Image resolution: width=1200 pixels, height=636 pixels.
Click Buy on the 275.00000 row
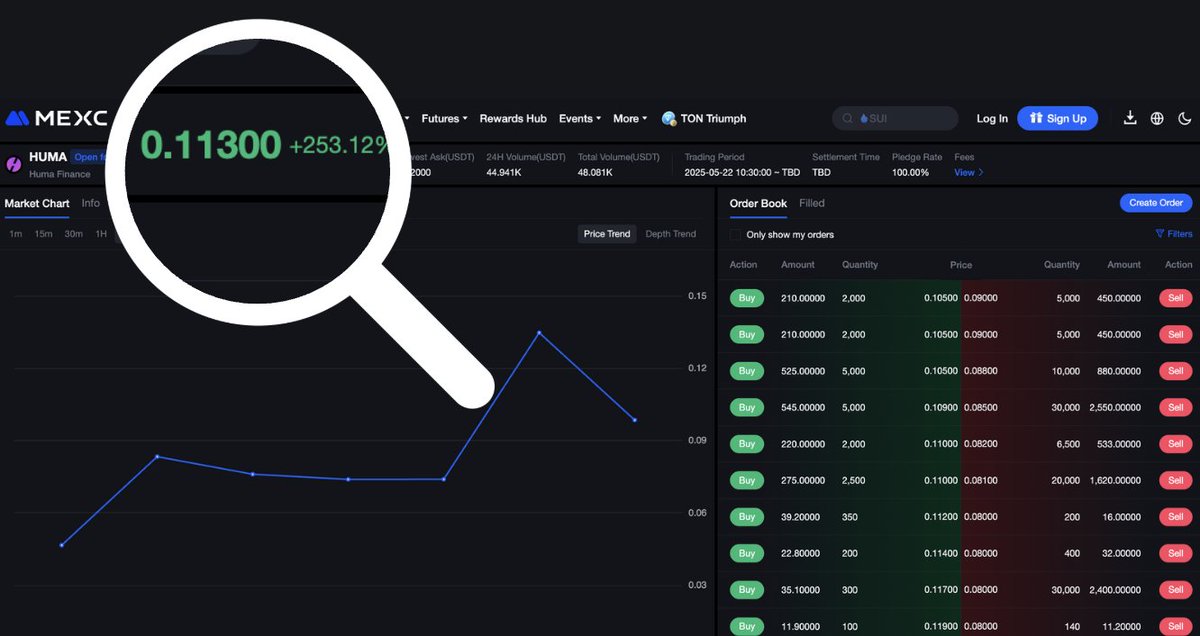click(747, 480)
